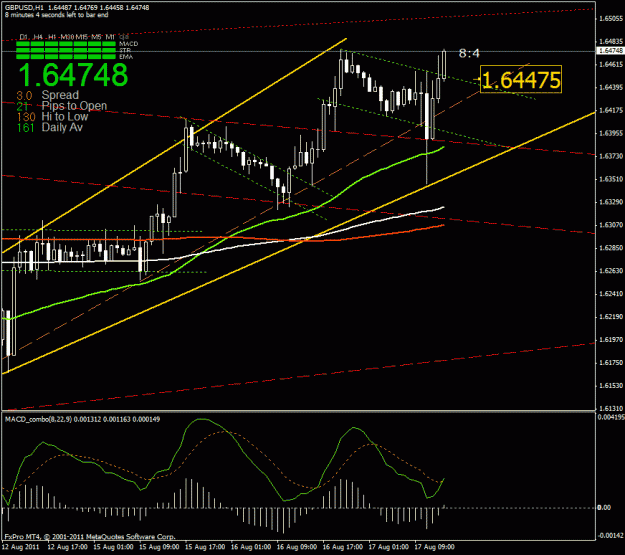The height and width of the screenshot is (555, 625).
Task: Click the '15 Aug 17:00' label on time axis
Action: pyautogui.click(x=205, y=547)
